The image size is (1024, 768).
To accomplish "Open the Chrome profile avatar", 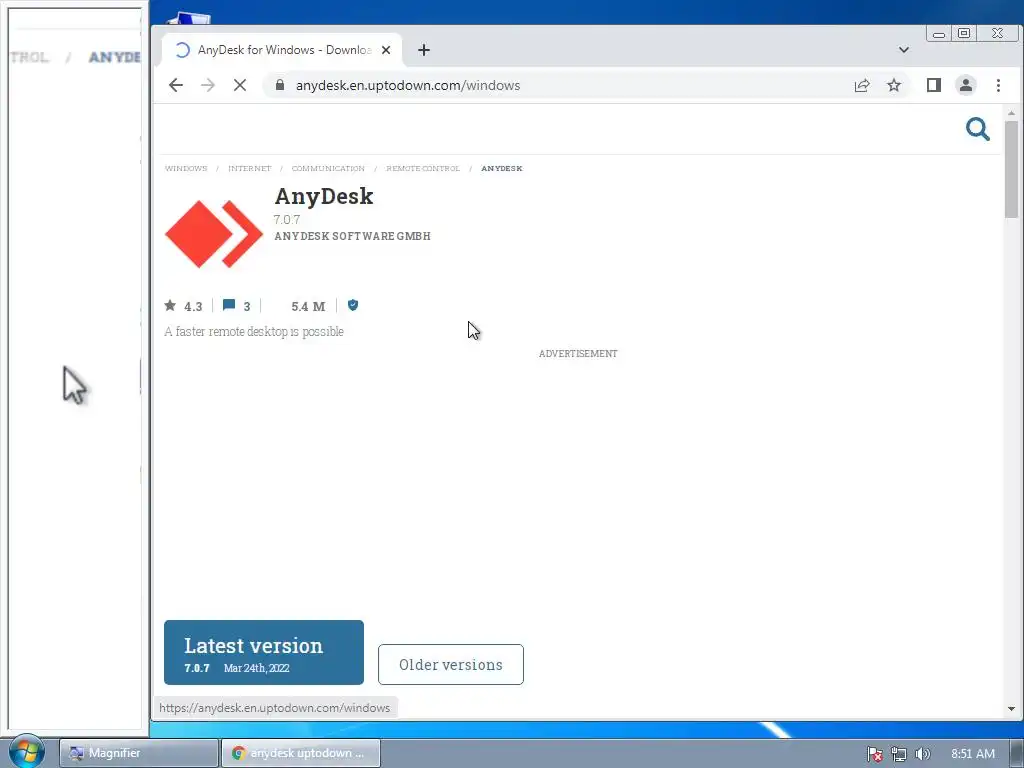I will 966,85.
